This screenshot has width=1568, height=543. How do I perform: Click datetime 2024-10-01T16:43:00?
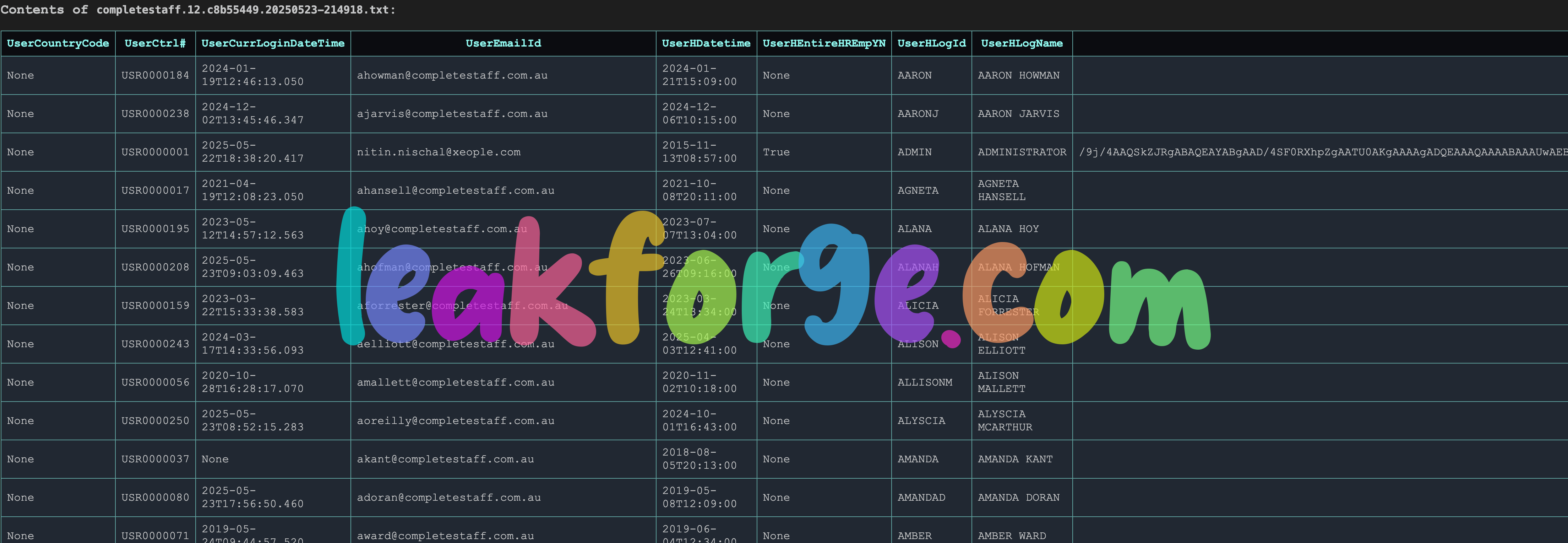click(x=699, y=420)
